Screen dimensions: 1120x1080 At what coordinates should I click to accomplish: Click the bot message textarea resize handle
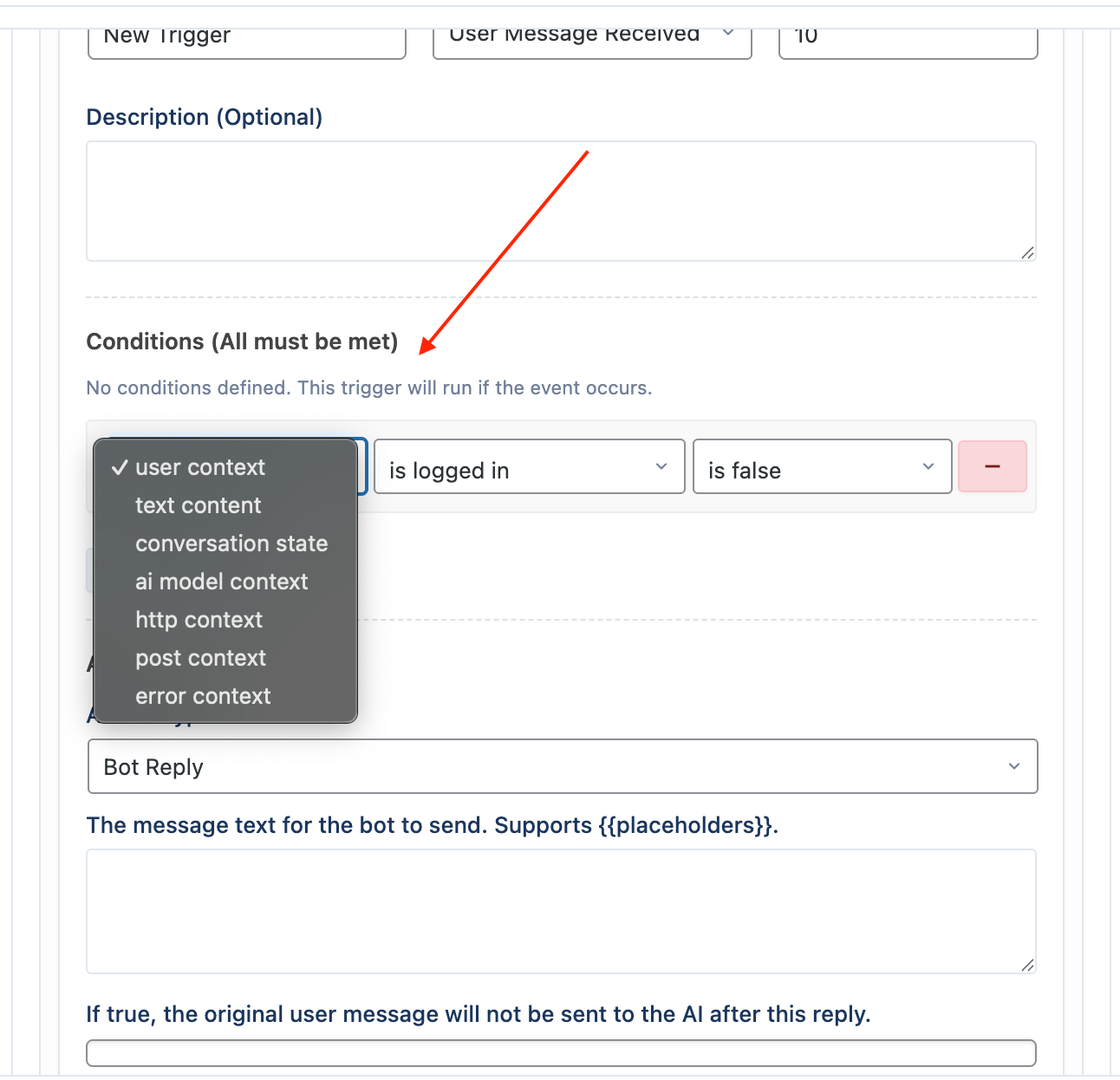[x=1027, y=965]
